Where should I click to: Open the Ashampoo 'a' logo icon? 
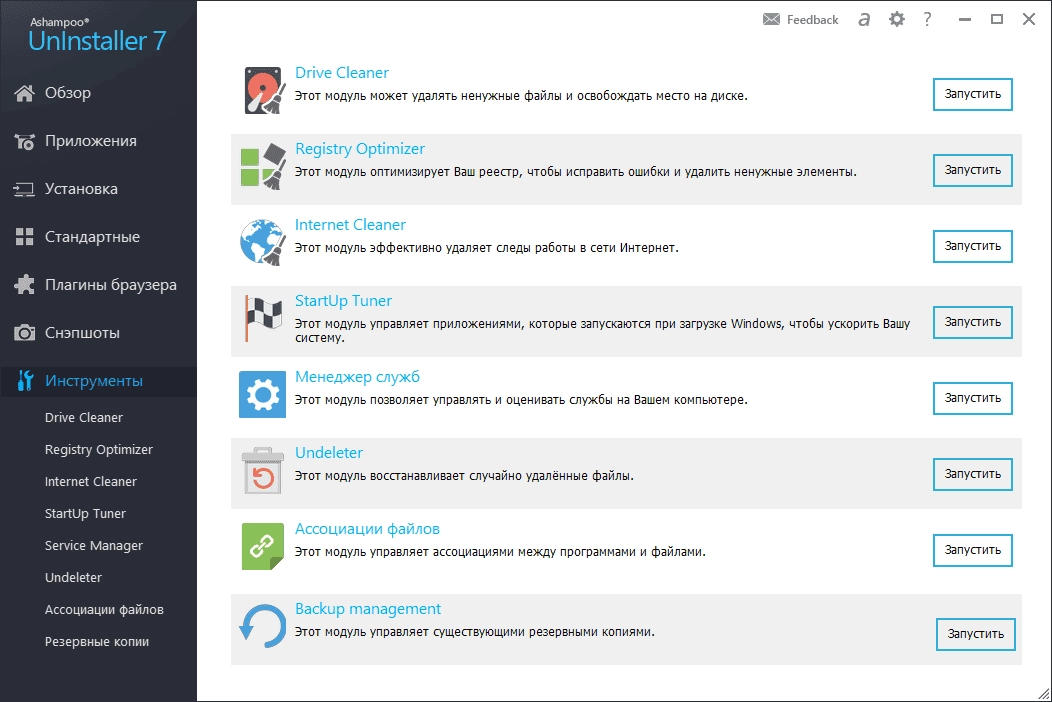coord(864,19)
